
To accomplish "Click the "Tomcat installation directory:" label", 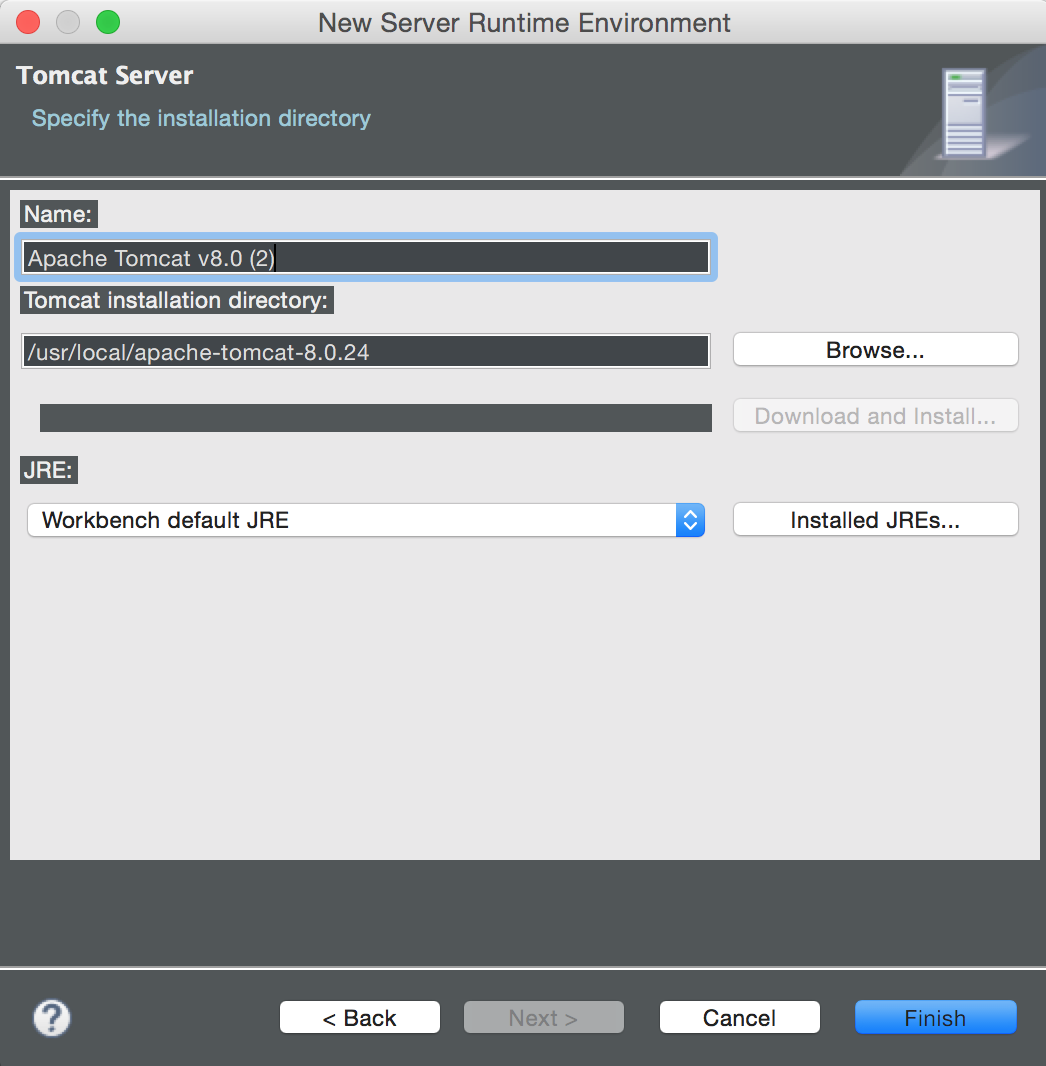I will pos(177,300).
